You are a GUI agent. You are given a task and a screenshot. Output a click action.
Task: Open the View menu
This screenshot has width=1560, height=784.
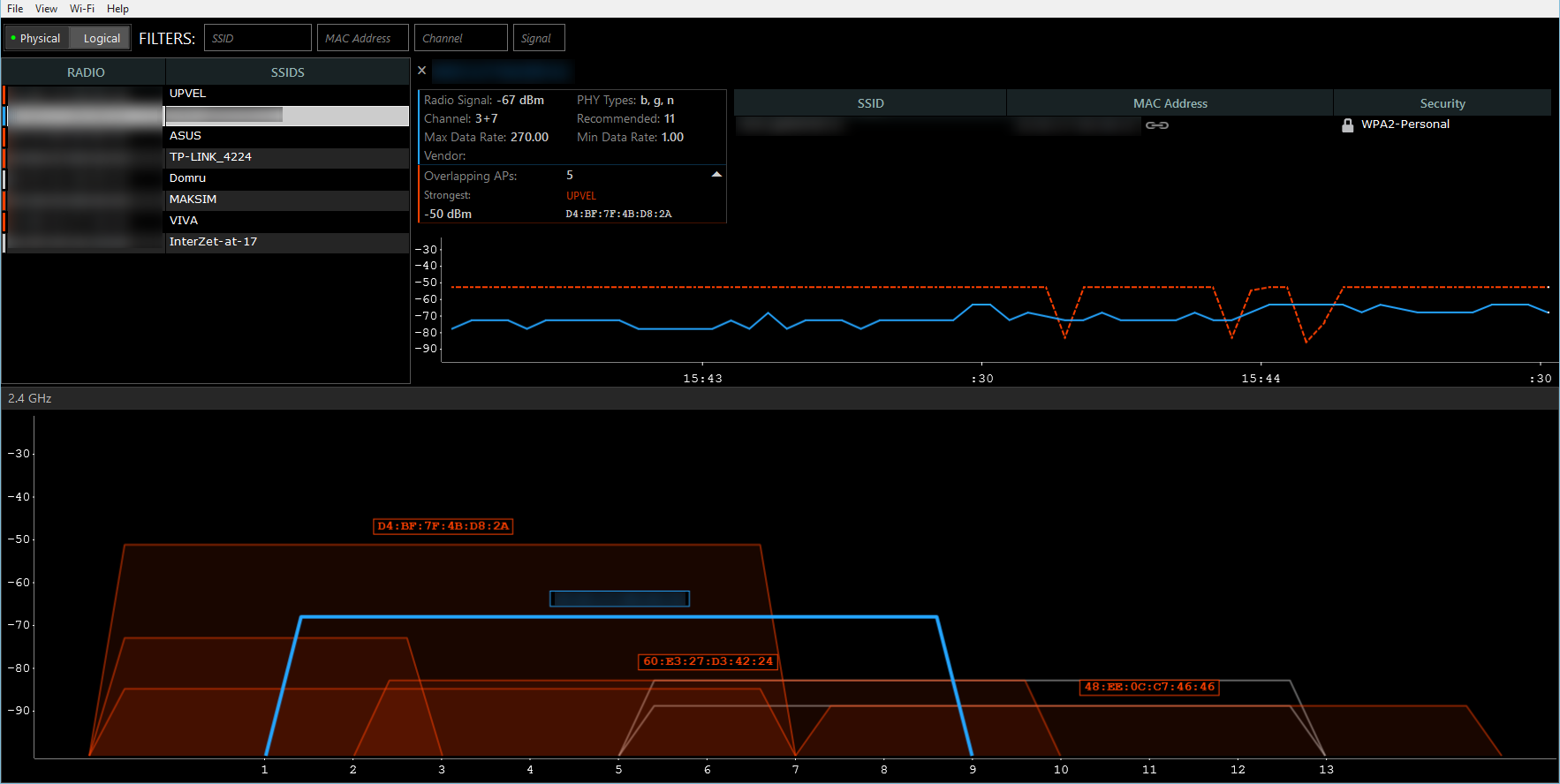pyautogui.click(x=46, y=9)
